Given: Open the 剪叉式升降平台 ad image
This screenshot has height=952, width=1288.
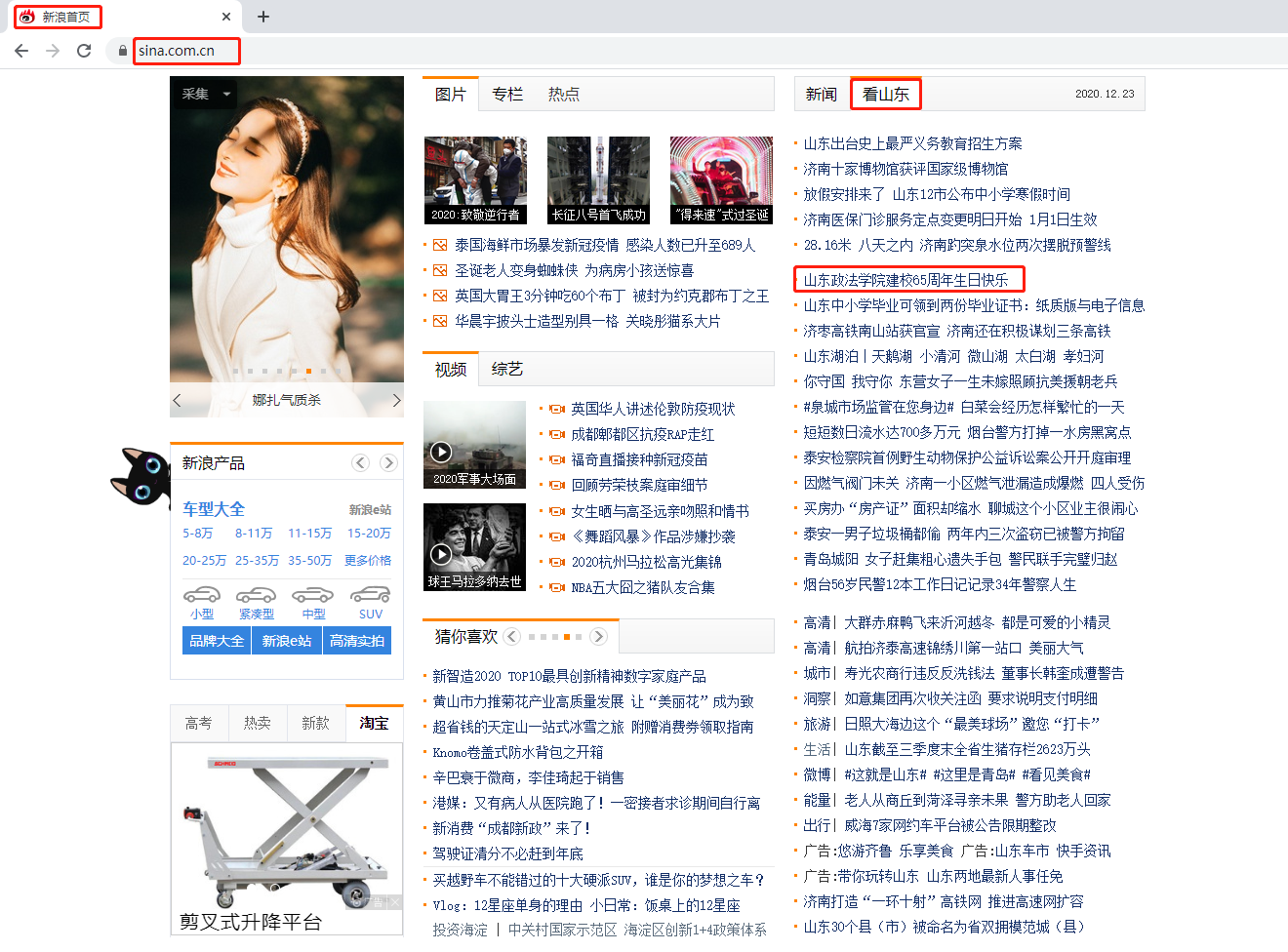Looking at the screenshot, I should [287, 840].
